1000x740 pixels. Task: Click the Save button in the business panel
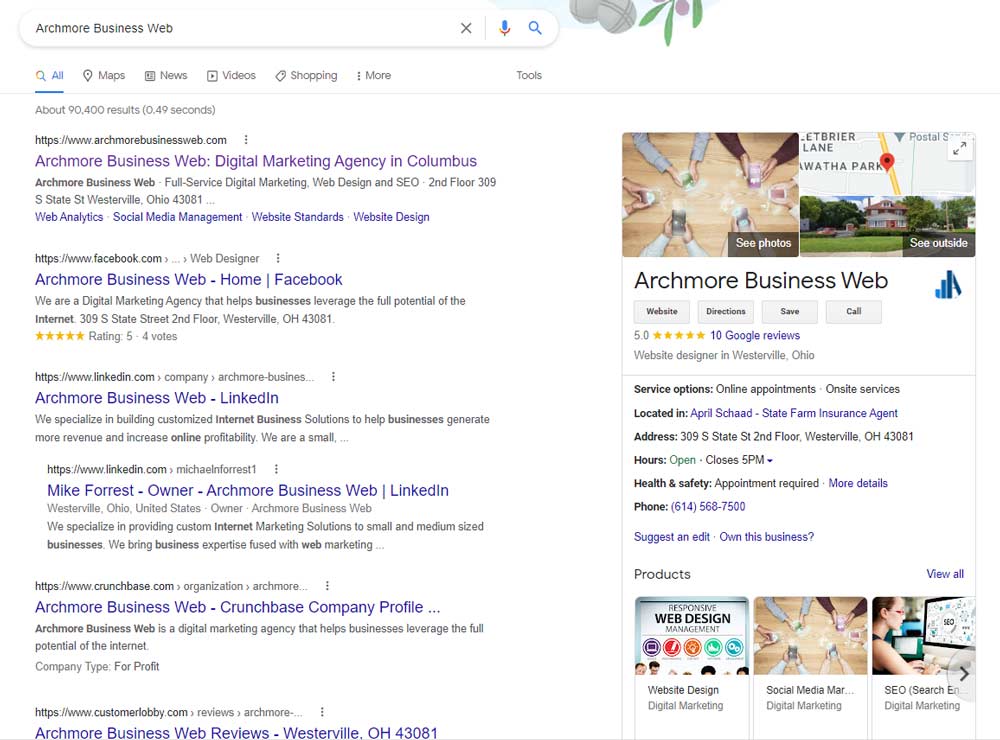(x=790, y=311)
